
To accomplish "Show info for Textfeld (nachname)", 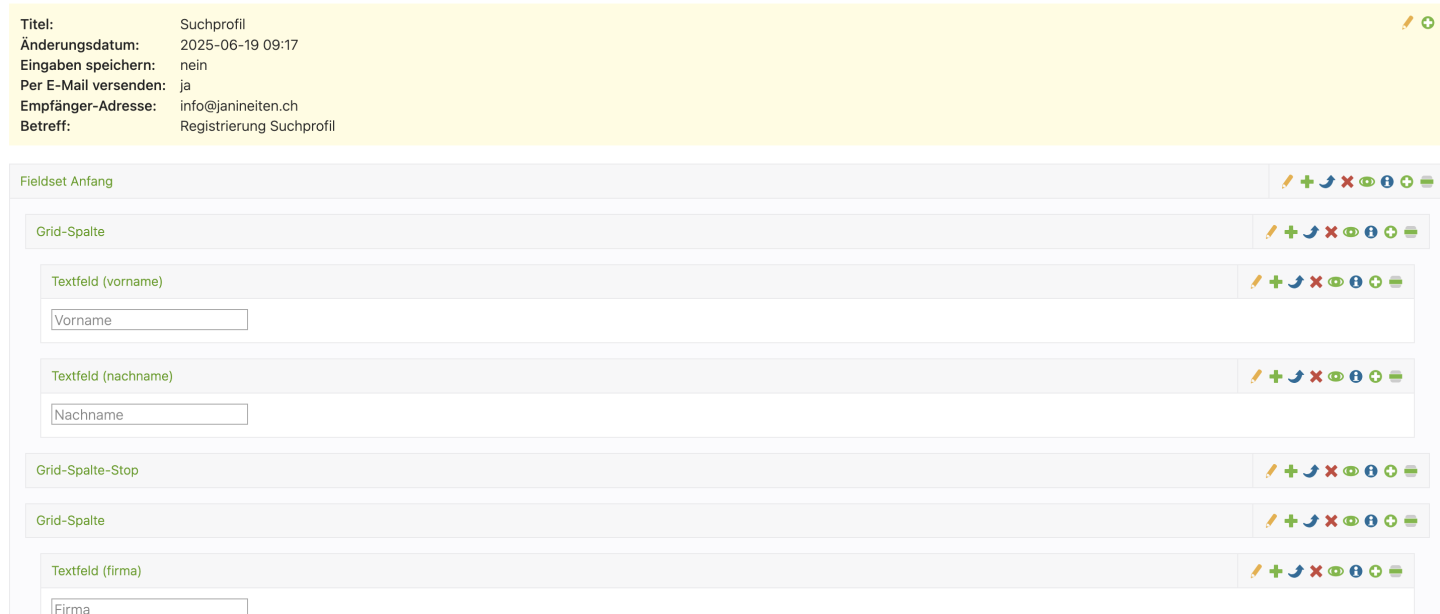I will click(x=1356, y=377).
